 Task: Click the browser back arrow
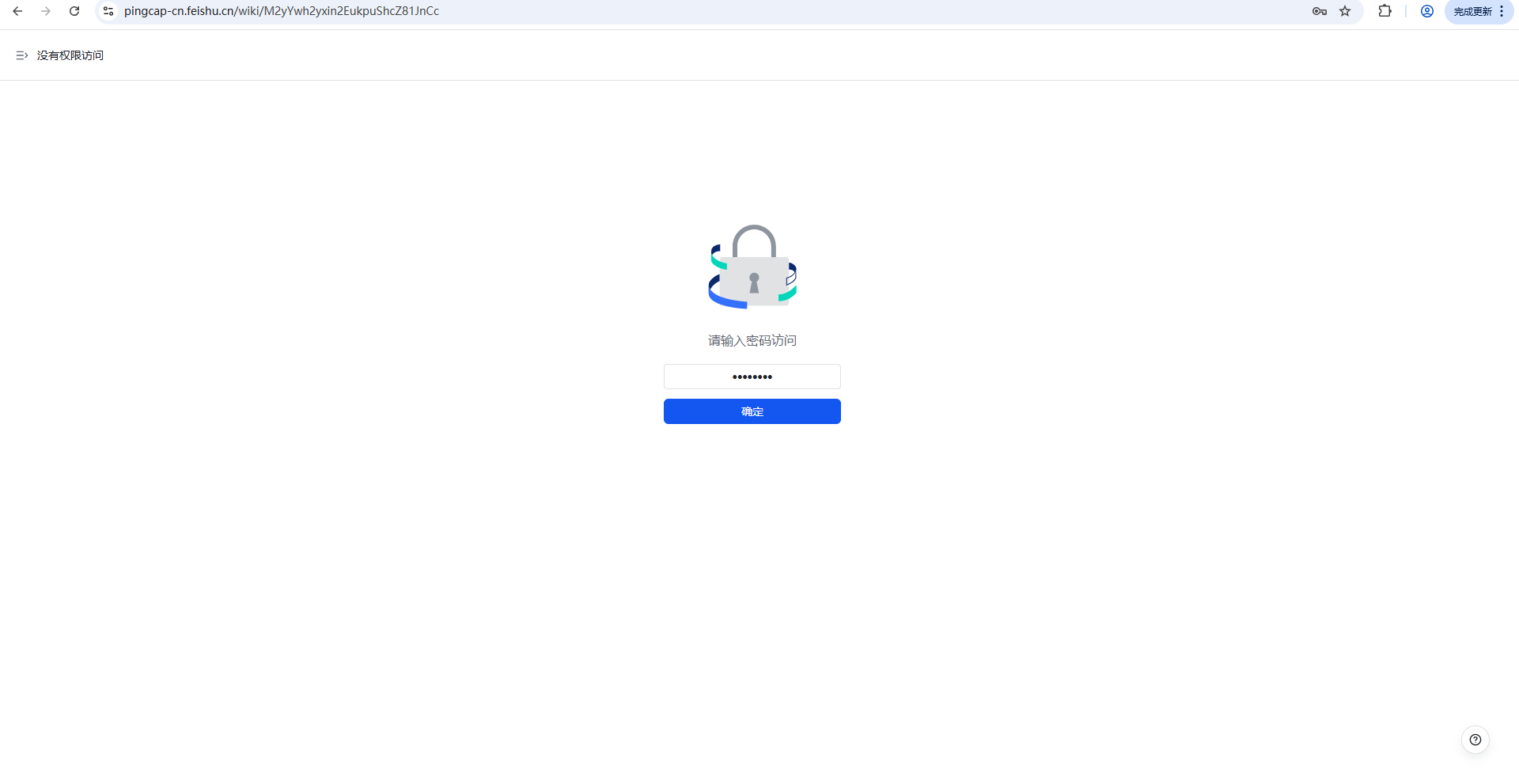click(x=17, y=11)
